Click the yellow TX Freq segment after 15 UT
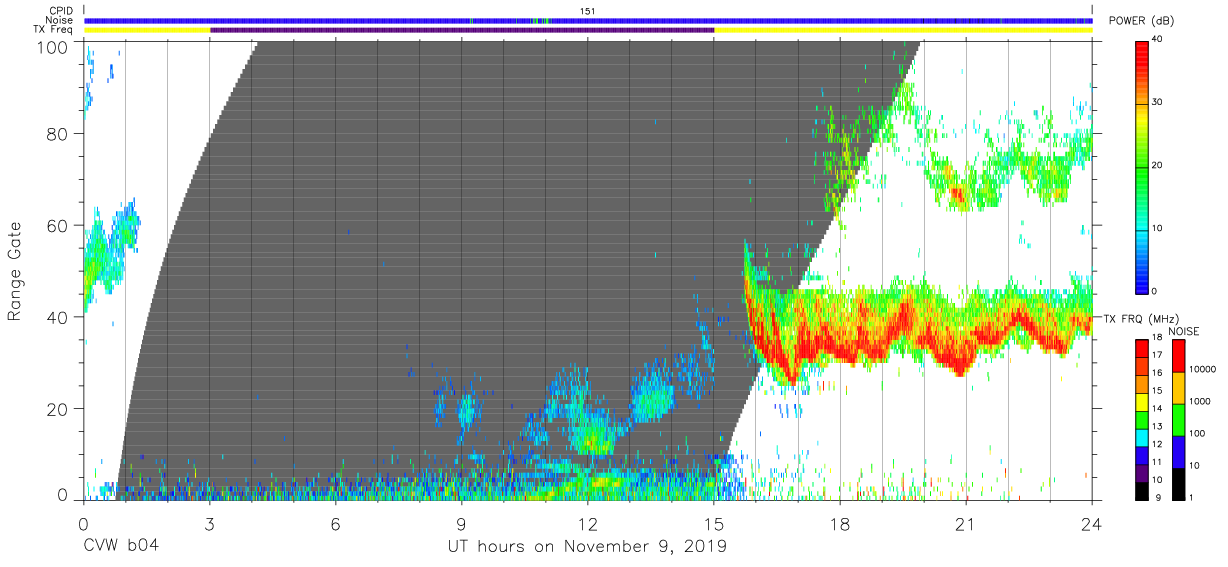The width and height of the screenshot is (1228, 567). click(903, 30)
